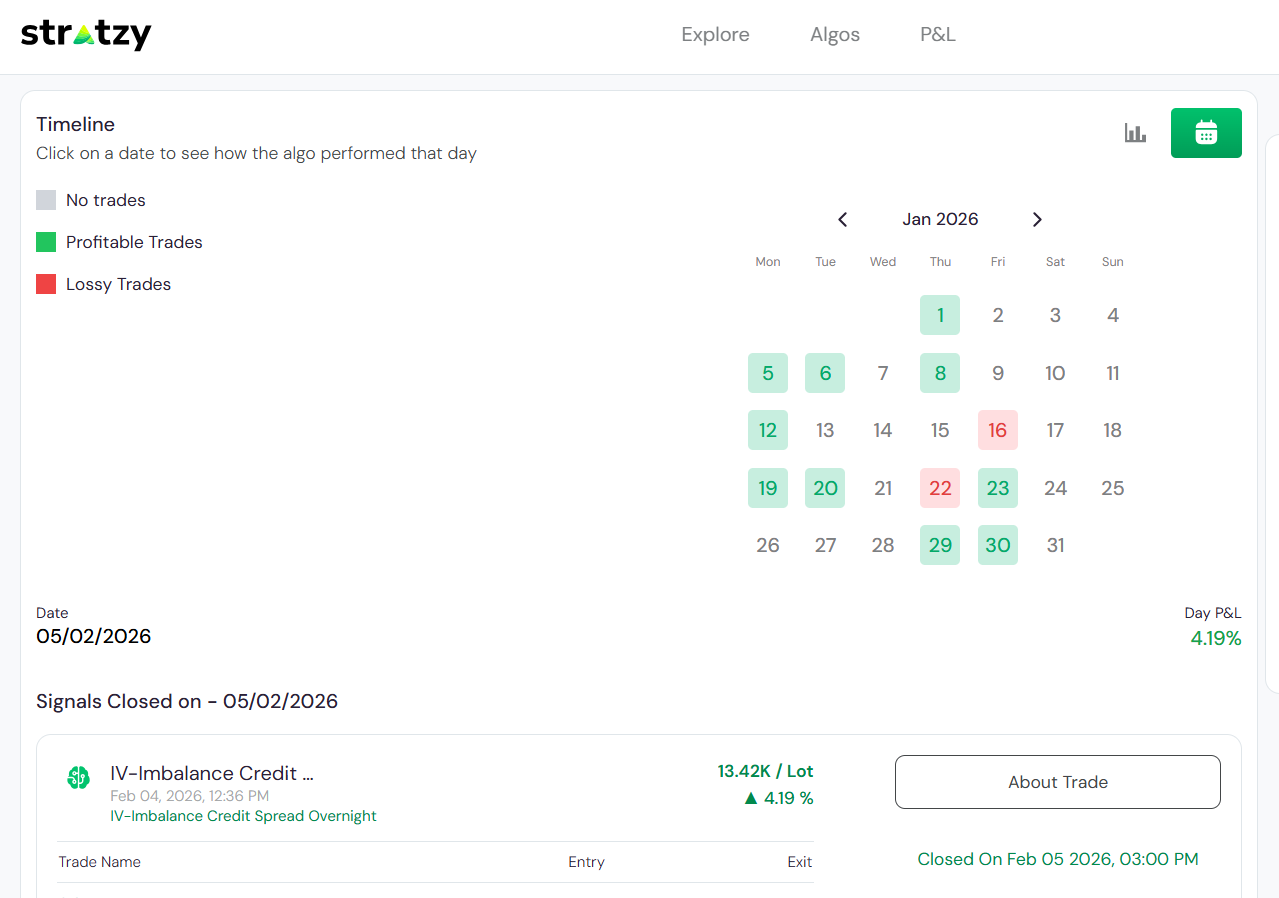Click the About Trade button
The image size is (1279, 898).
[x=1057, y=782]
